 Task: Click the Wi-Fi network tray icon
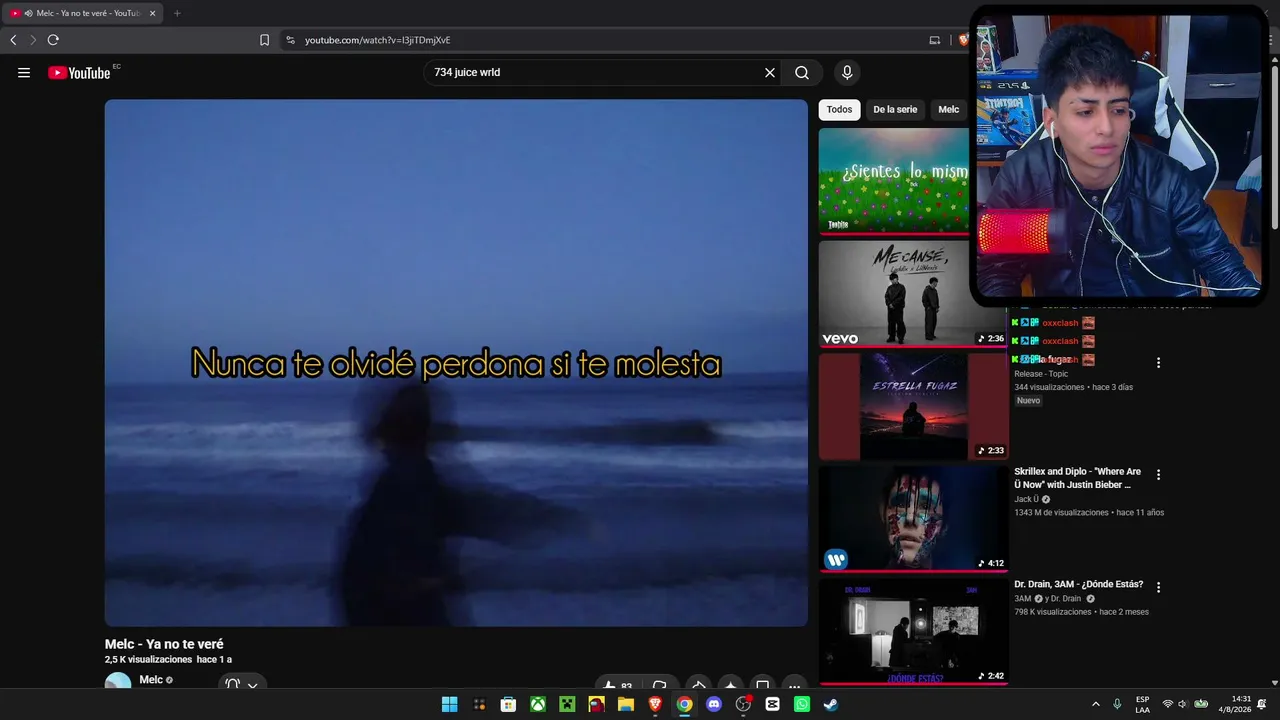tap(1167, 704)
